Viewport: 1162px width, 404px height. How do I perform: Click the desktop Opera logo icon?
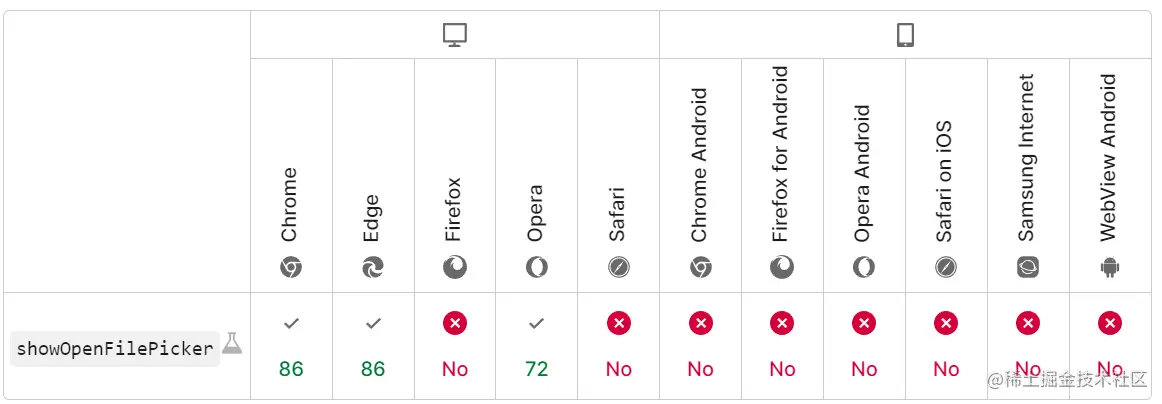[x=537, y=267]
